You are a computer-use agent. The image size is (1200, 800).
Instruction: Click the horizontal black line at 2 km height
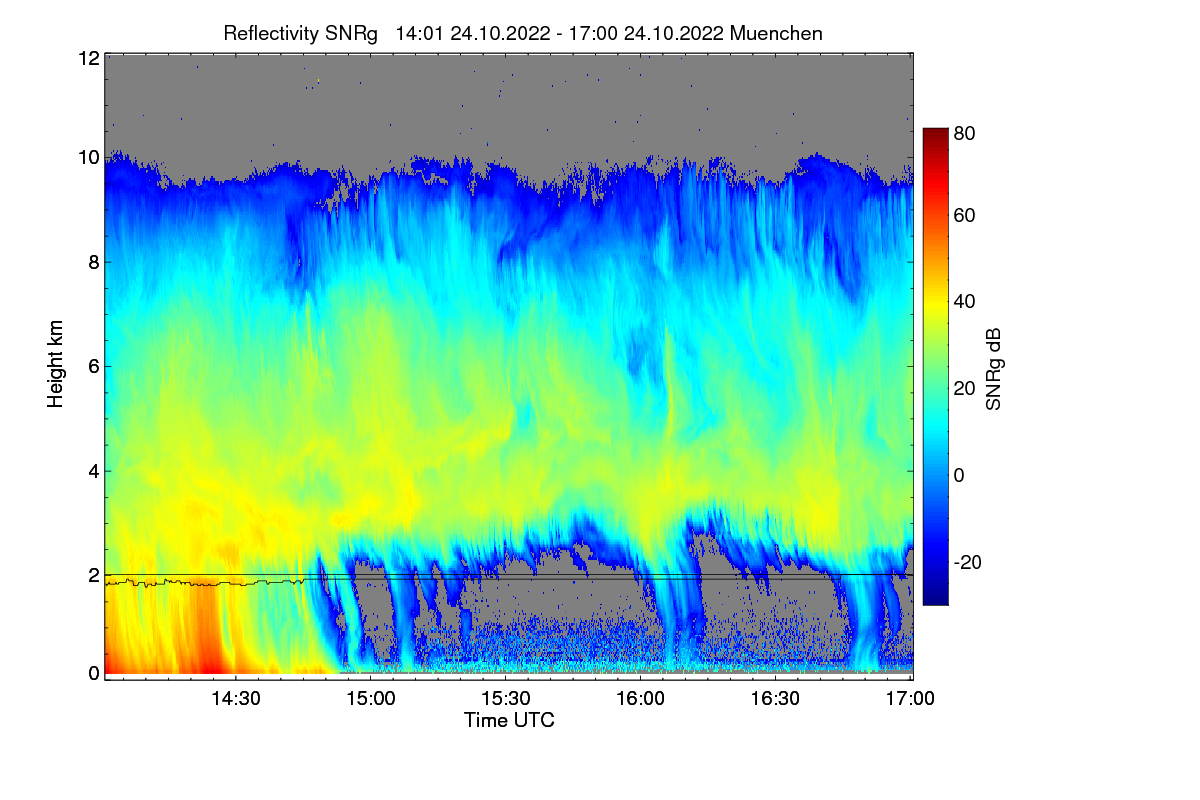509,575
